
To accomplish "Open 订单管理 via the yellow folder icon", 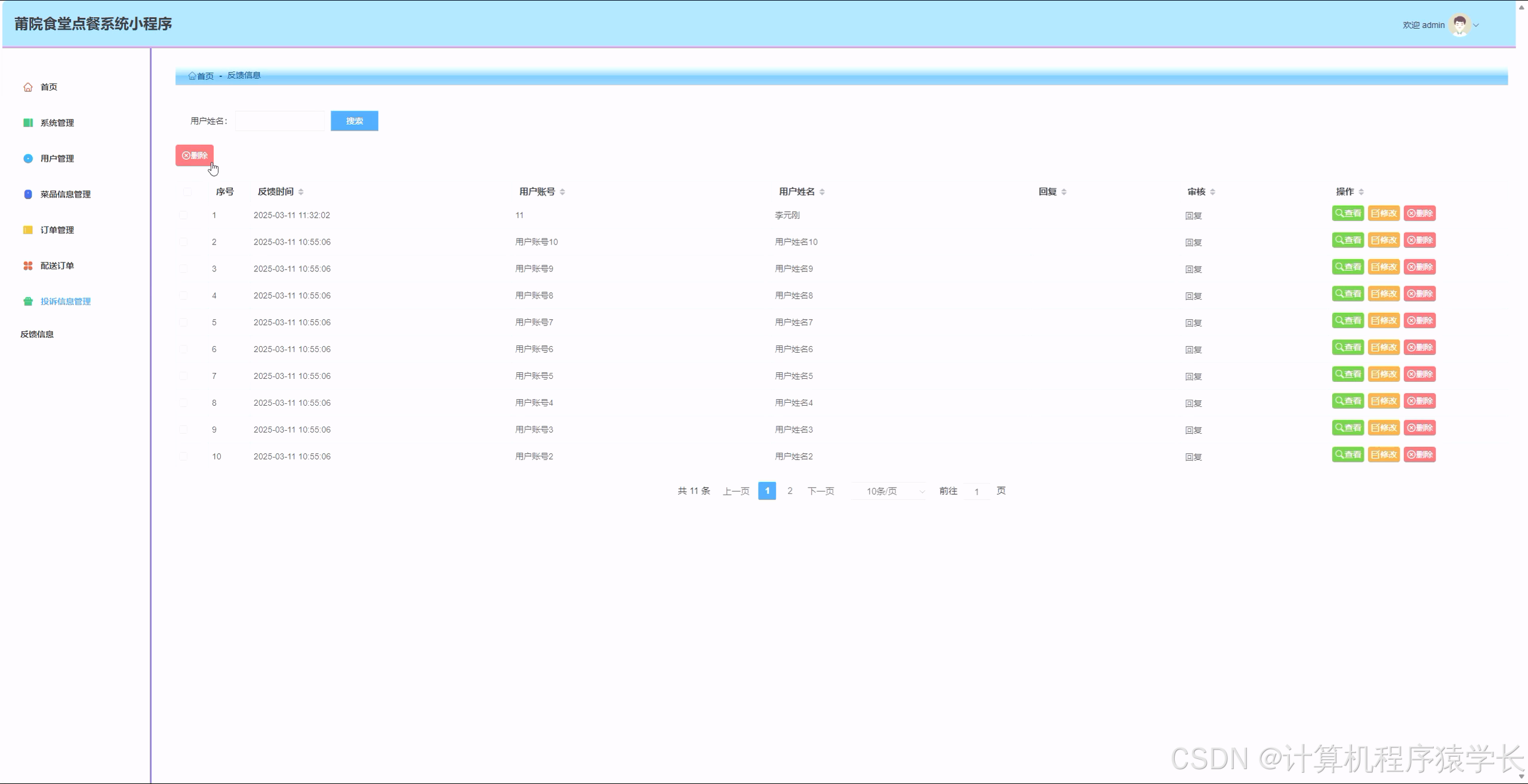I will click(28, 230).
